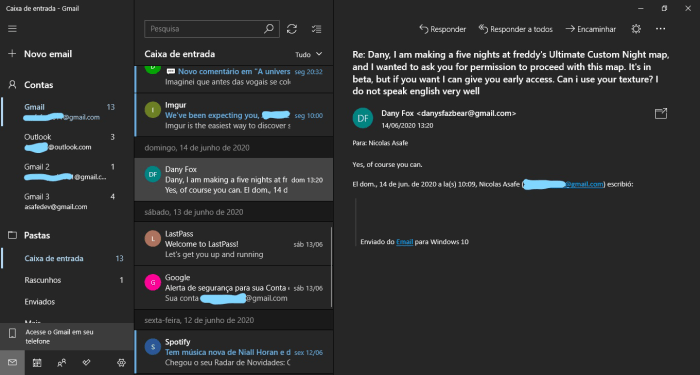Enter selection mode via checklist icon
Image resolution: width=700 pixels, height=375 pixels.
tap(317, 29)
